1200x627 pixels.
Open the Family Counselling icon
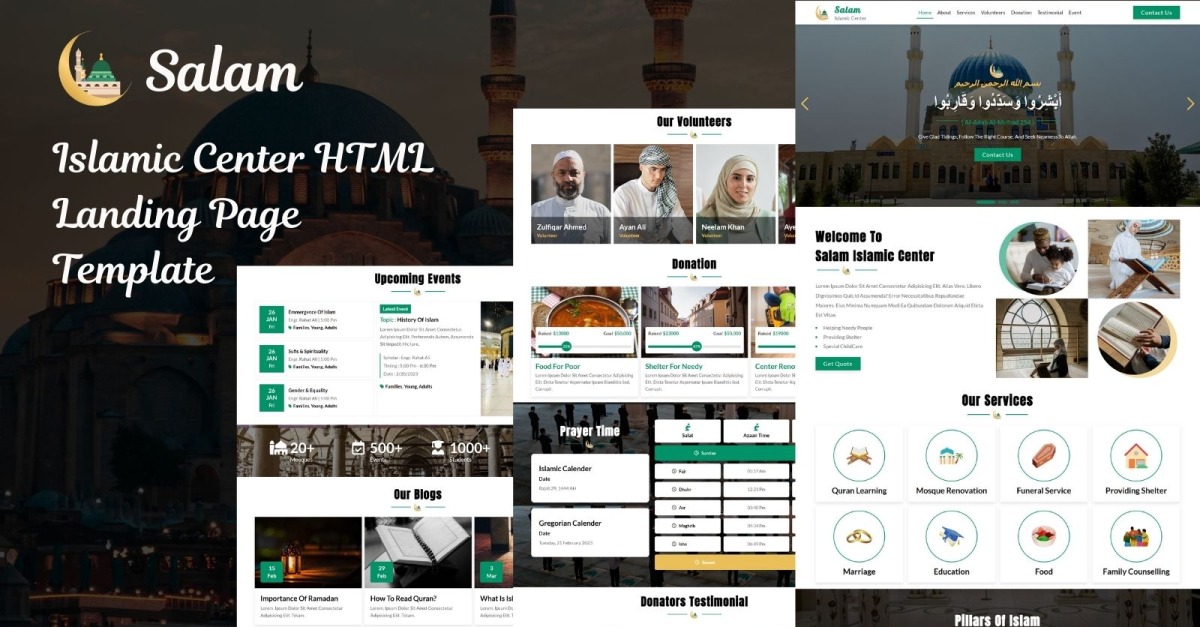[x=1135, y=537]
